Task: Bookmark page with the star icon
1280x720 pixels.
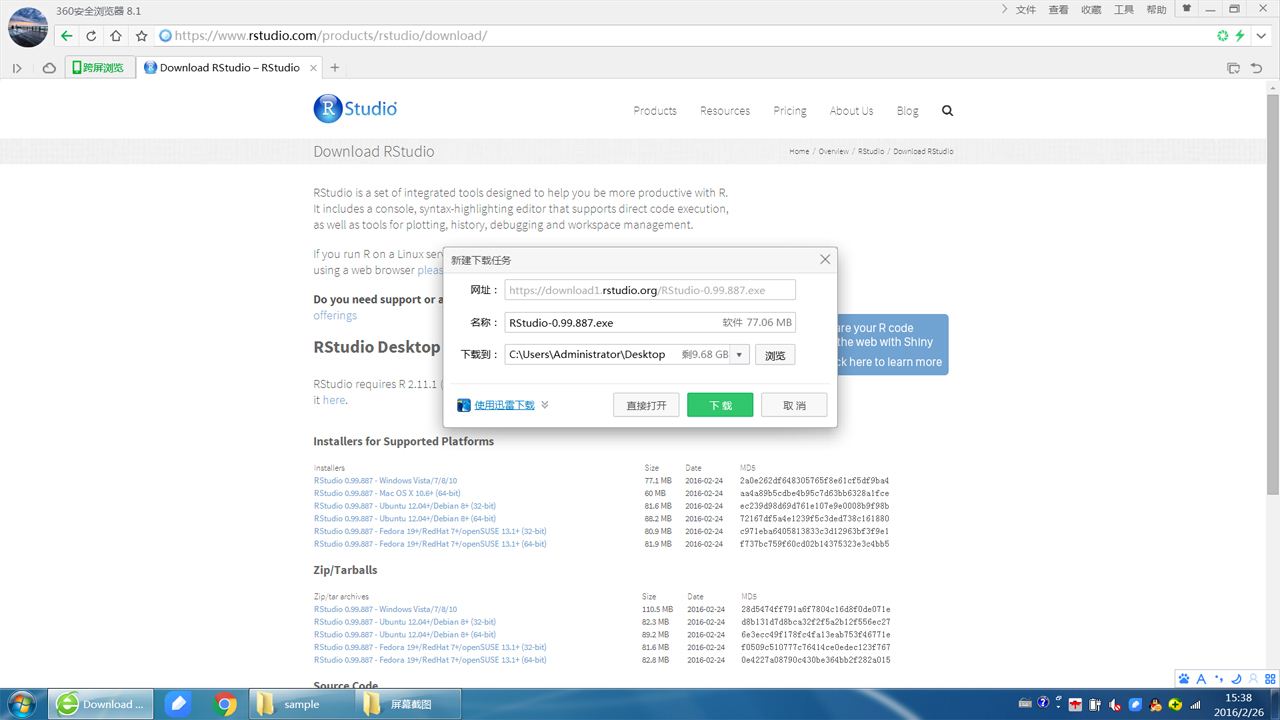Action: coord(141,36)
